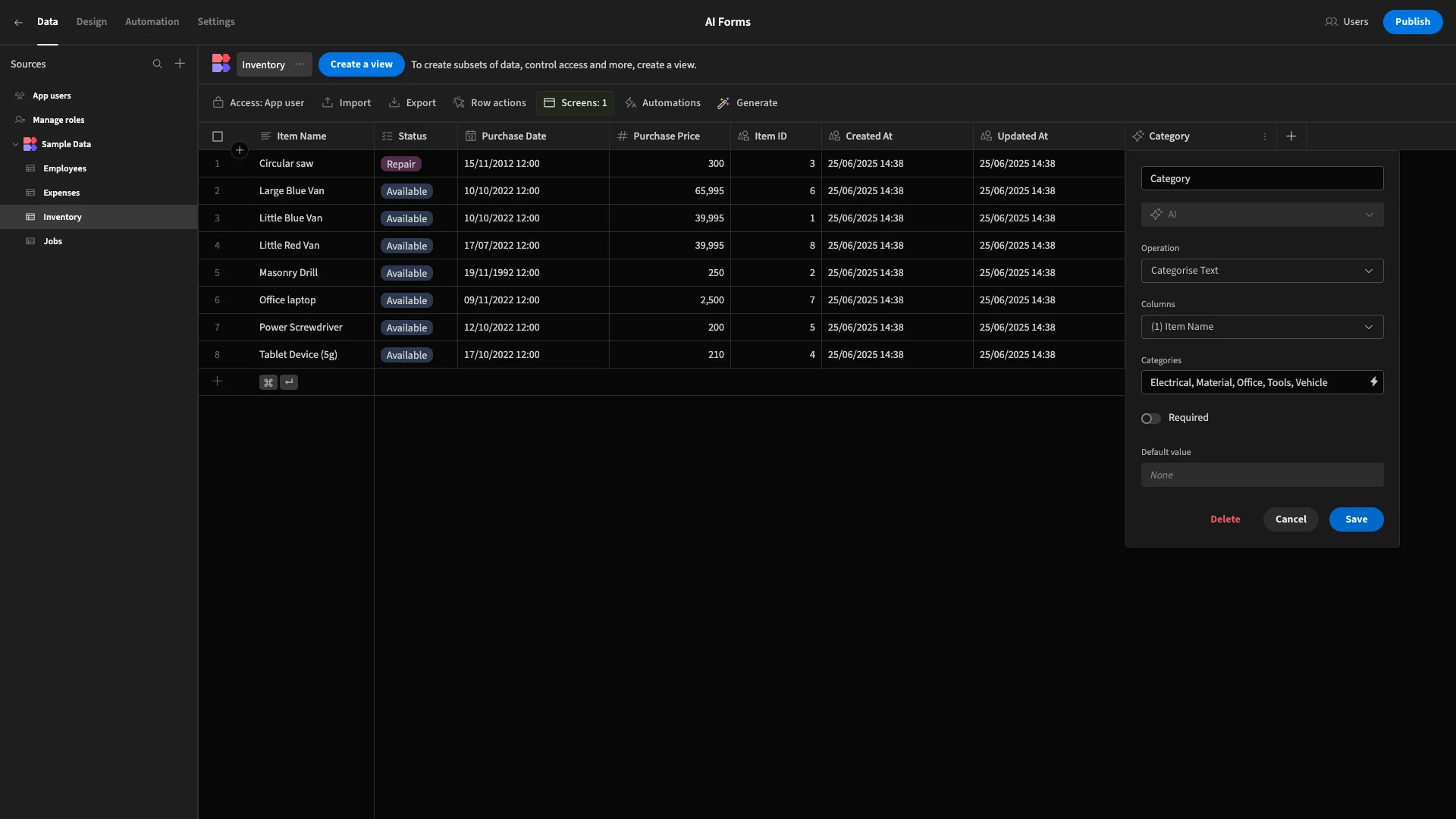This screenshot has width=1456, height=819.
Task: Select Power Screwdriver cell
Action: [x=313, y=328]
